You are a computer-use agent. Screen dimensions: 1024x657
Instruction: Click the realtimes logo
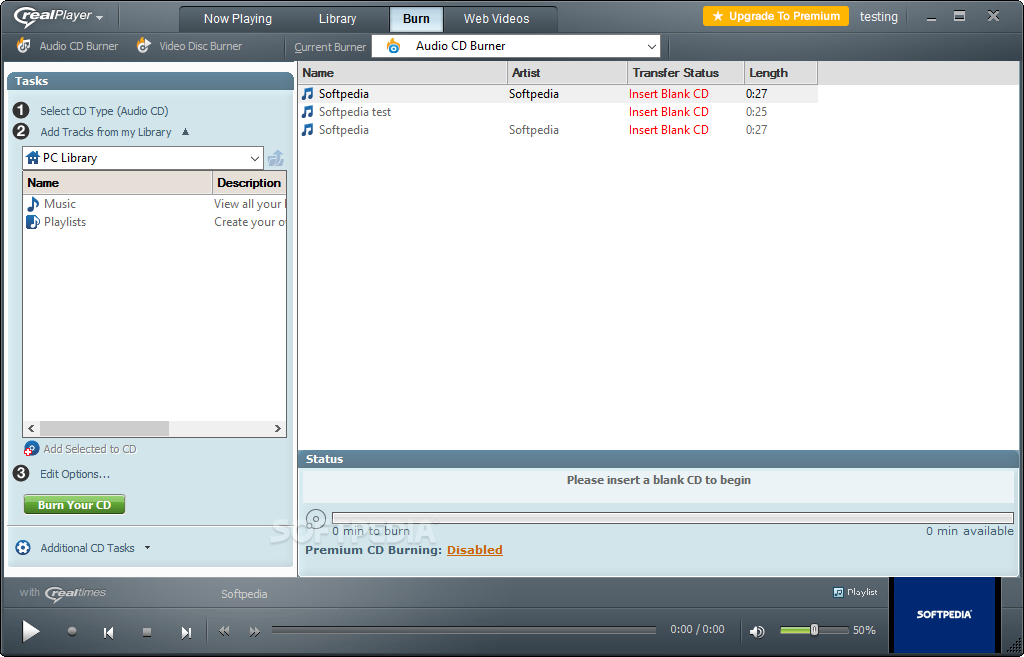tap(75, 593)
